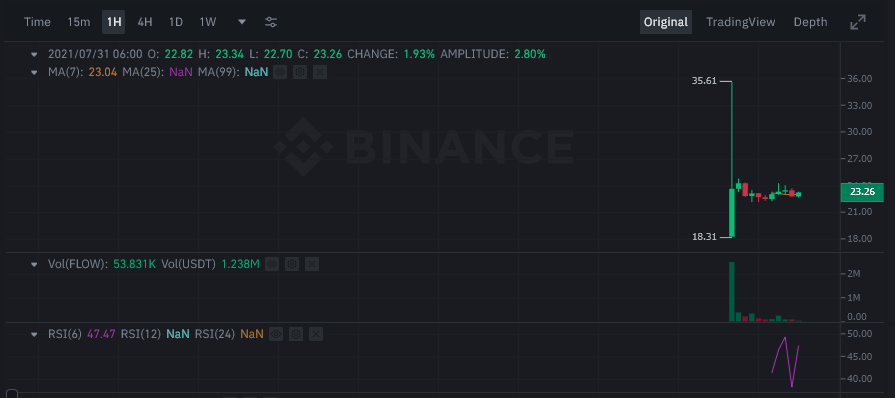Screen dimensions: 895x398
Task: Click the tall green launch candlestick
Action: click(731, 212)
